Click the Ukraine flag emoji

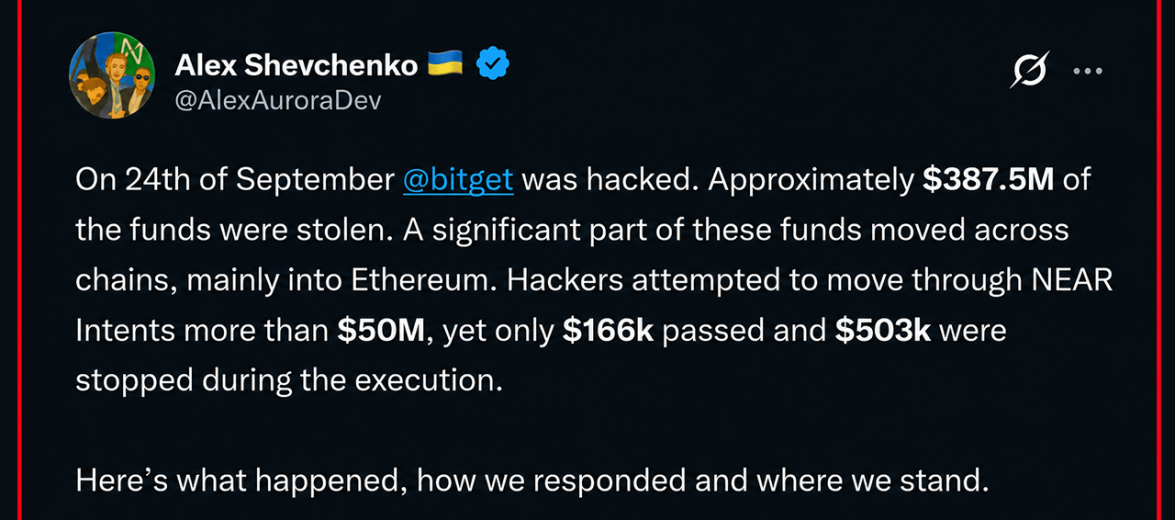click(x=445, y=65)
